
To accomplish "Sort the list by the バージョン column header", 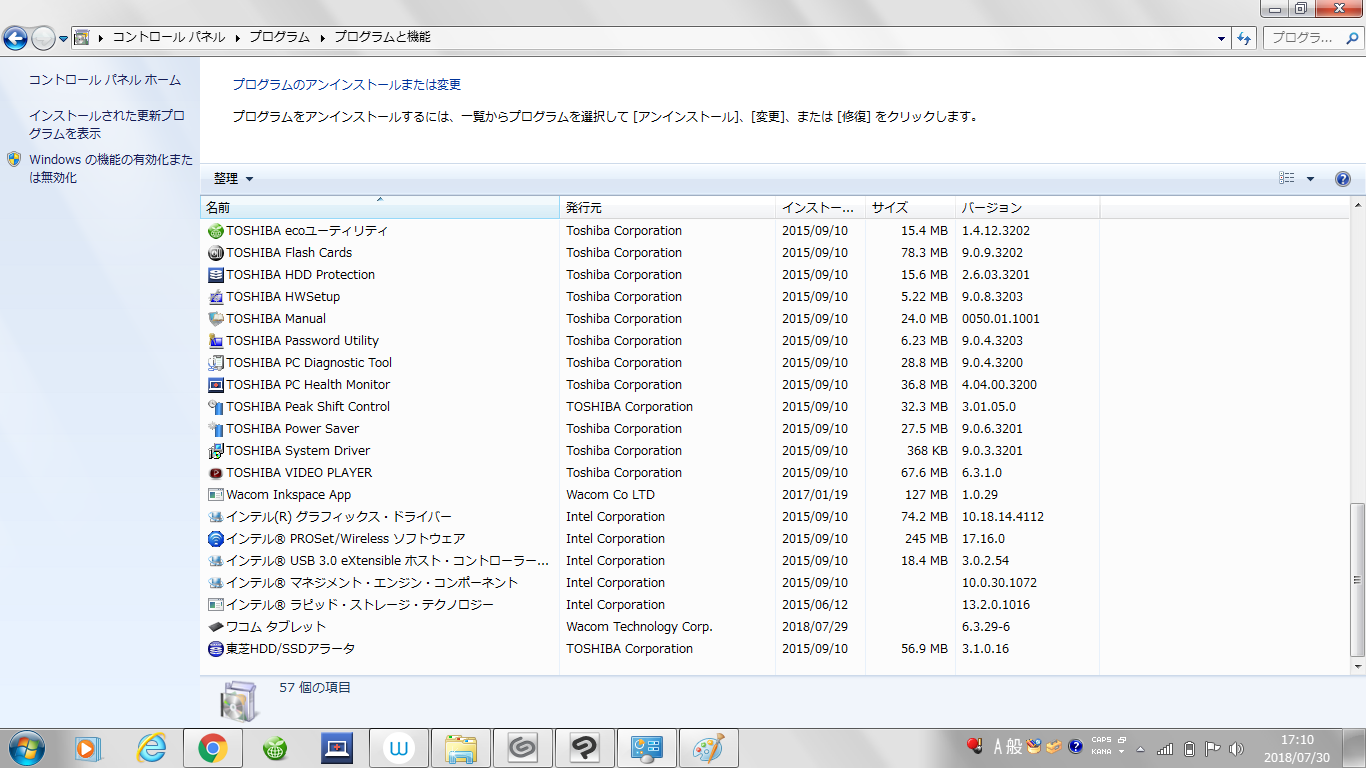I will pyautogui.click(x=1028, y=208).
